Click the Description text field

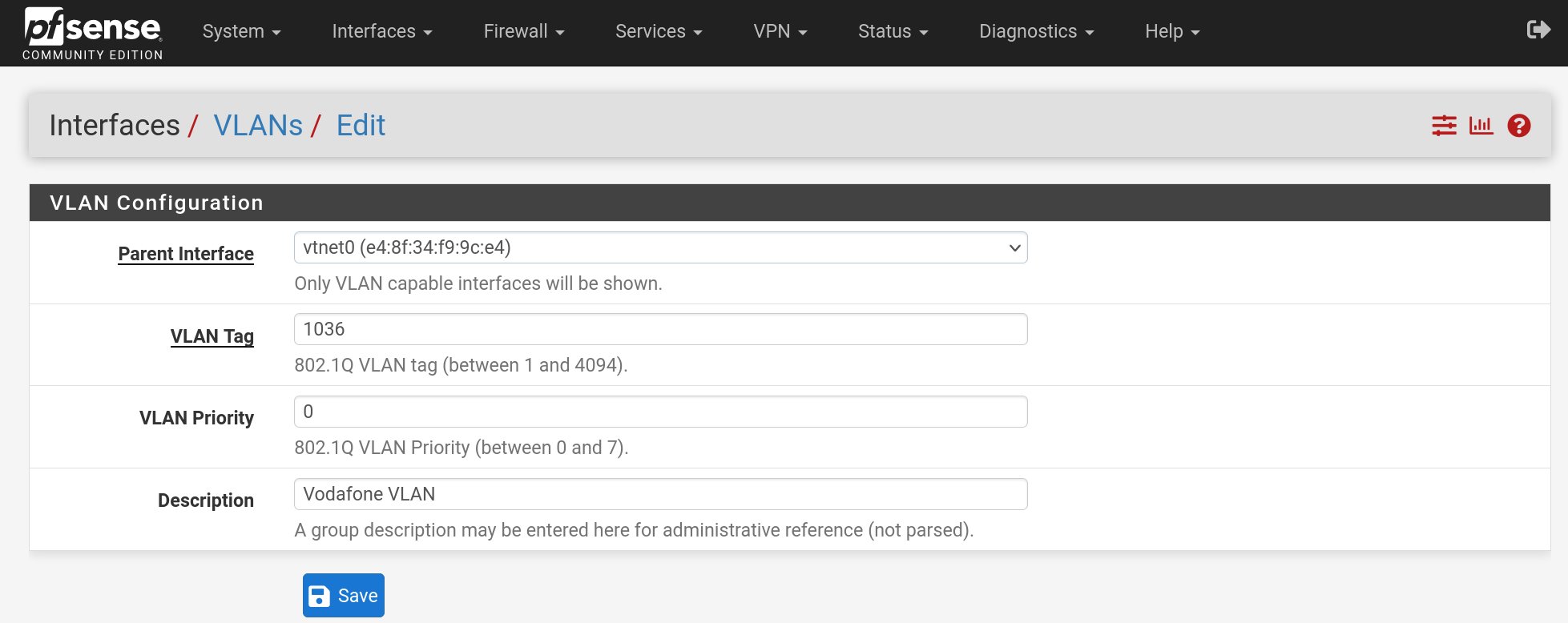pyautogui.click(x=660, y=494)
